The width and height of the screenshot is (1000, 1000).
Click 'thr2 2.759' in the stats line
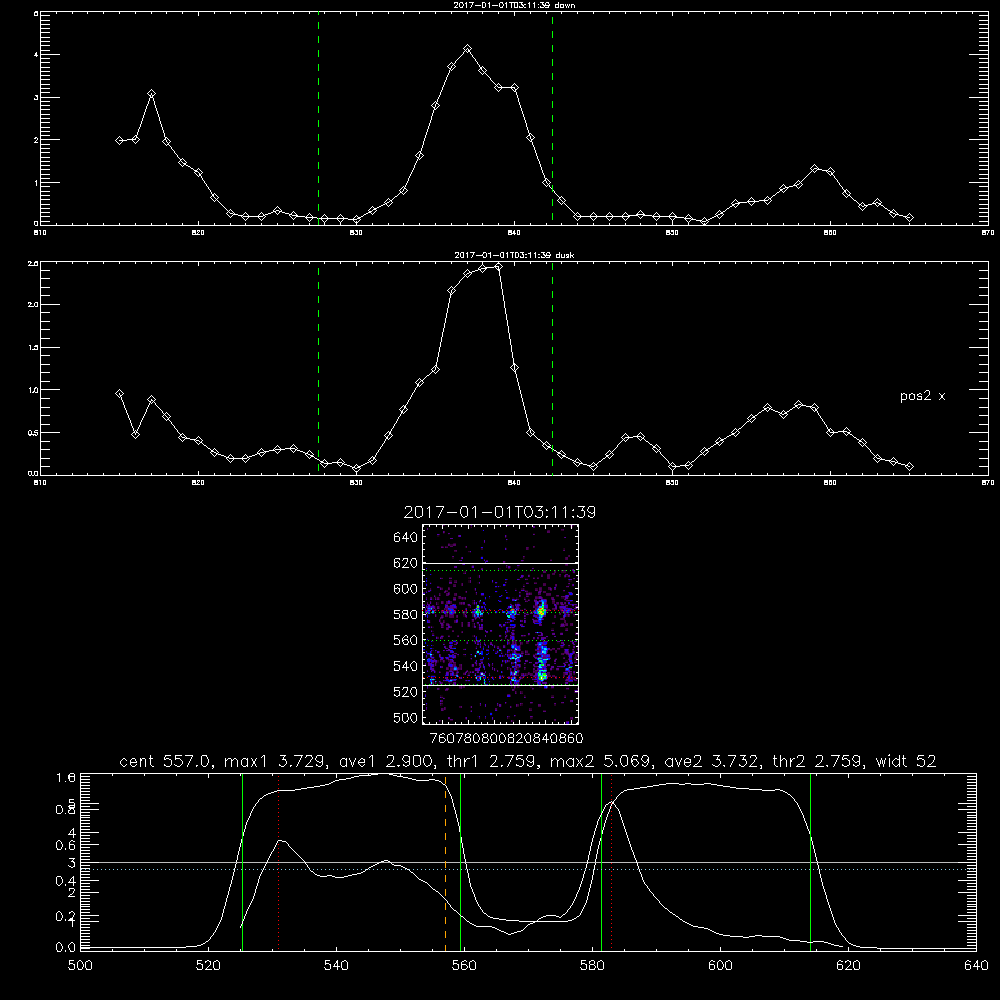tap(819, 761)
